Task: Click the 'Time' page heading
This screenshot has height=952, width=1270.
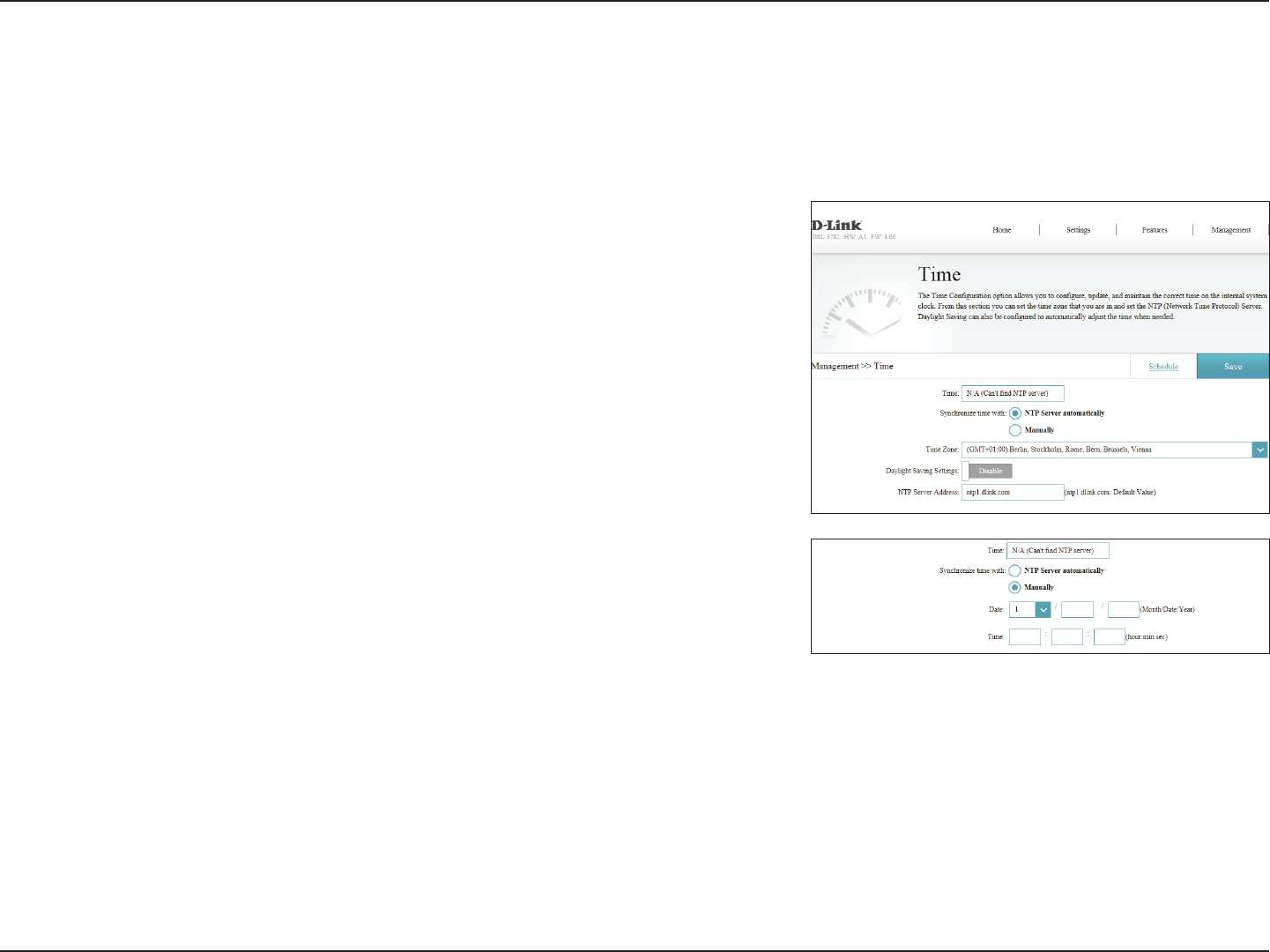Action: pos(940,275)
